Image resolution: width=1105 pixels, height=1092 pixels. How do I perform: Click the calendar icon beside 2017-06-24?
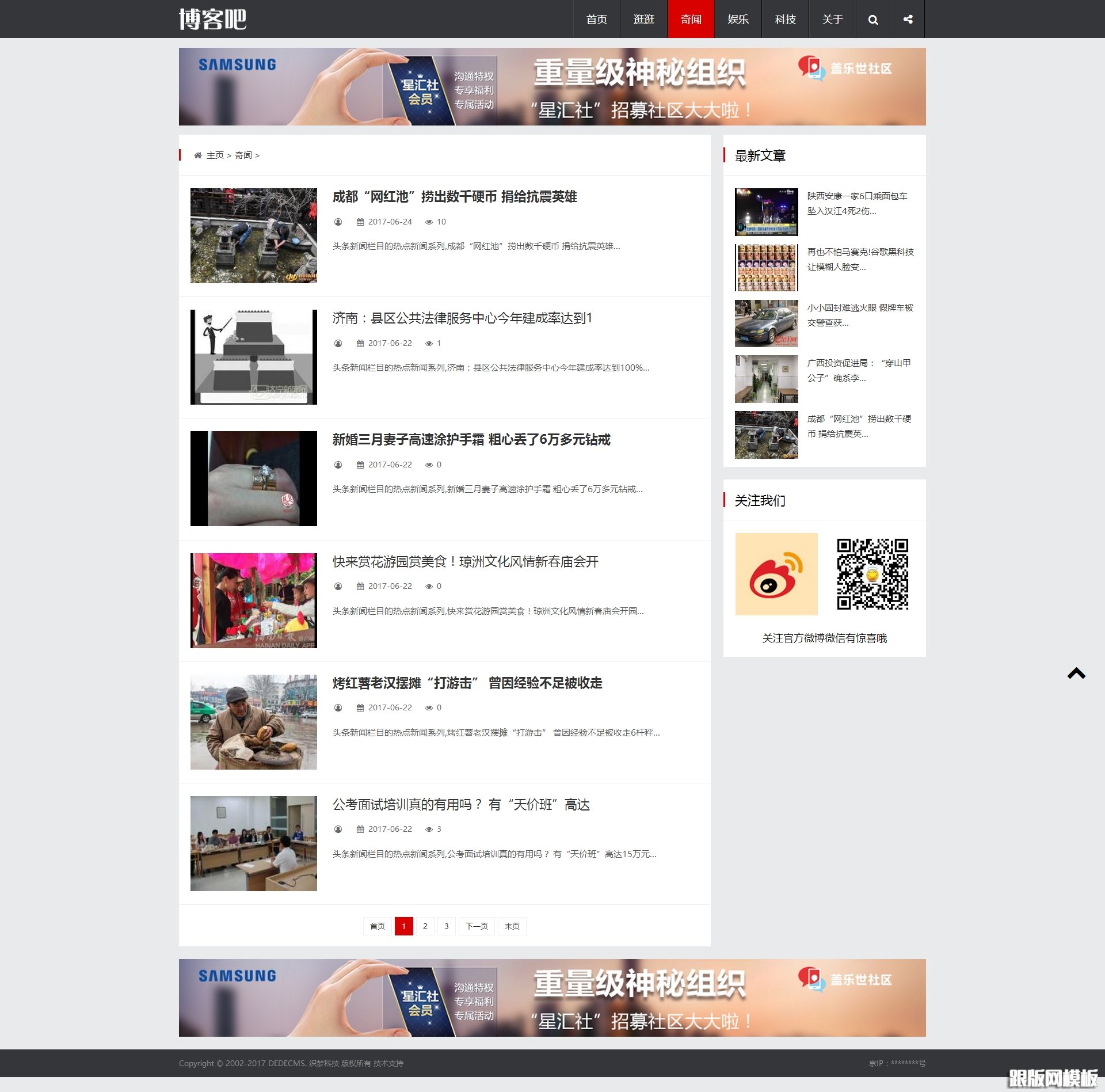click(x=360, y=222)
